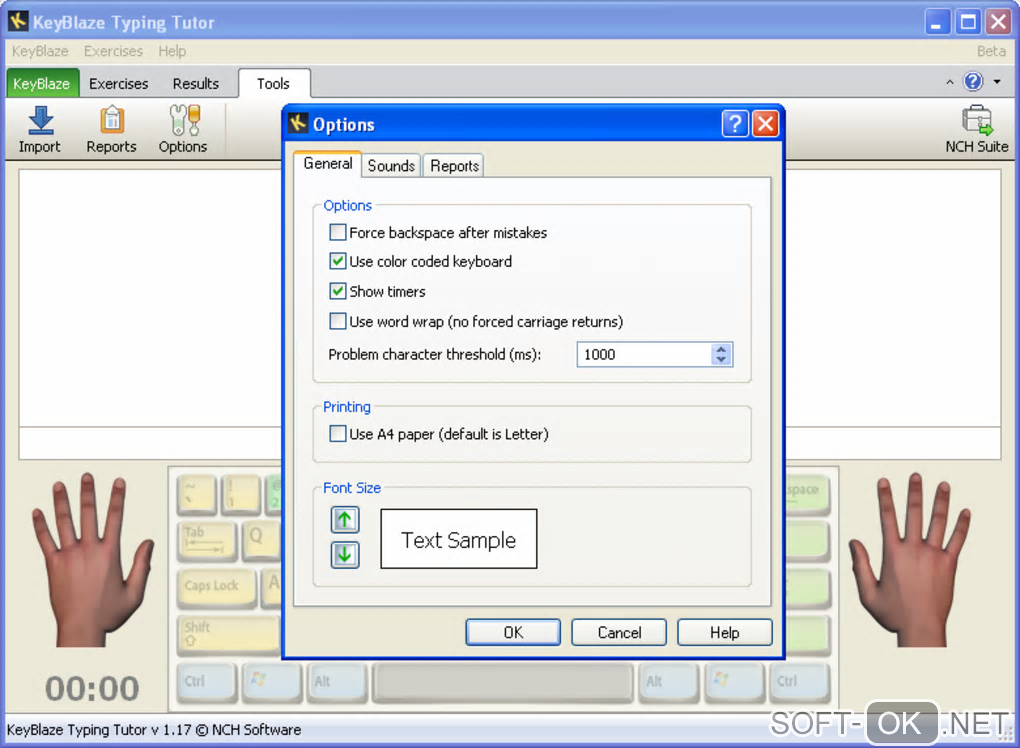Click the Caps Lock key
Image resolution: width=1020 pixels, height=748 pixels.
coord(217,587)
